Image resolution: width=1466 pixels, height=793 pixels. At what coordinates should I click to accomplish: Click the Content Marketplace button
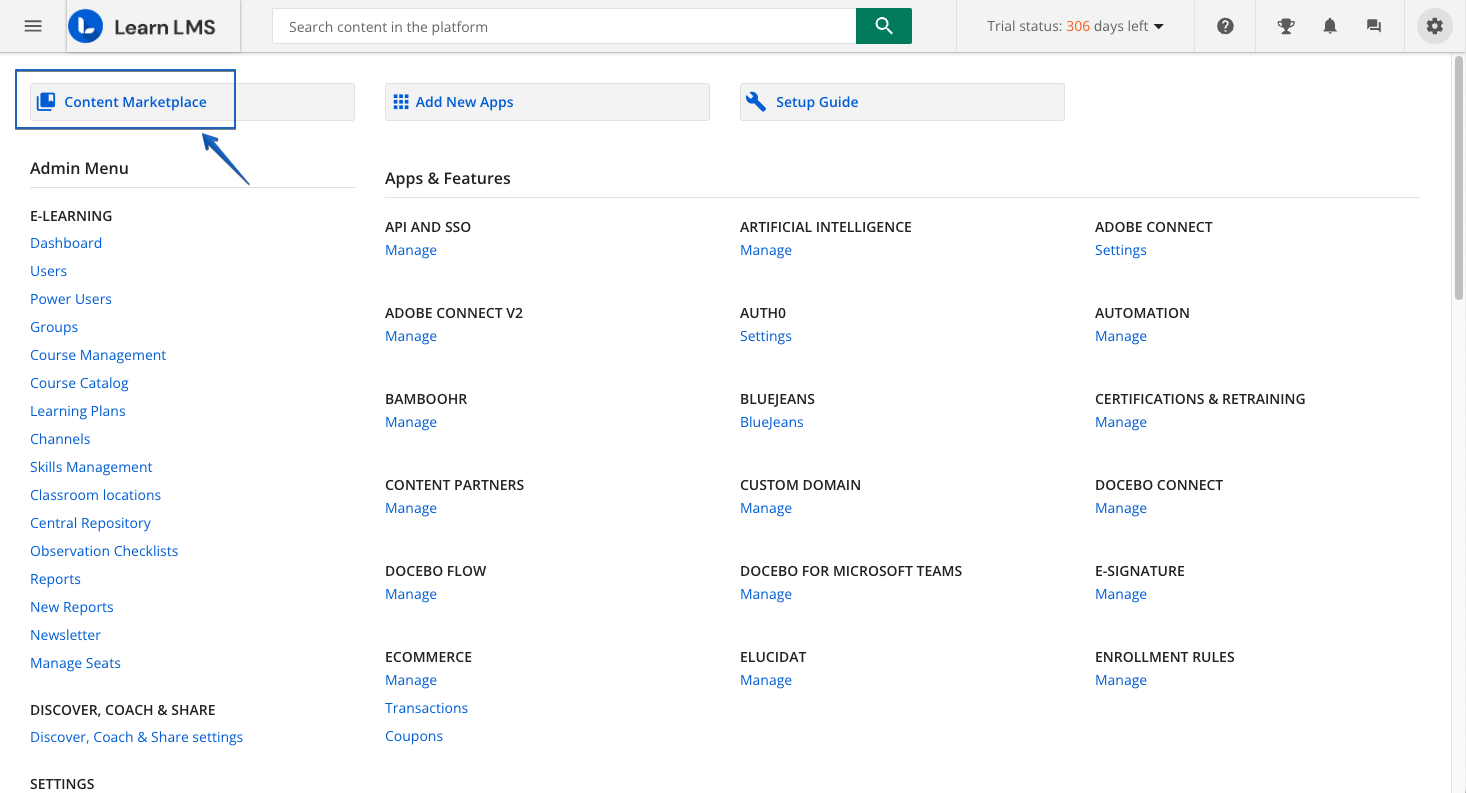pyautogui.click(x=192, y=102)
